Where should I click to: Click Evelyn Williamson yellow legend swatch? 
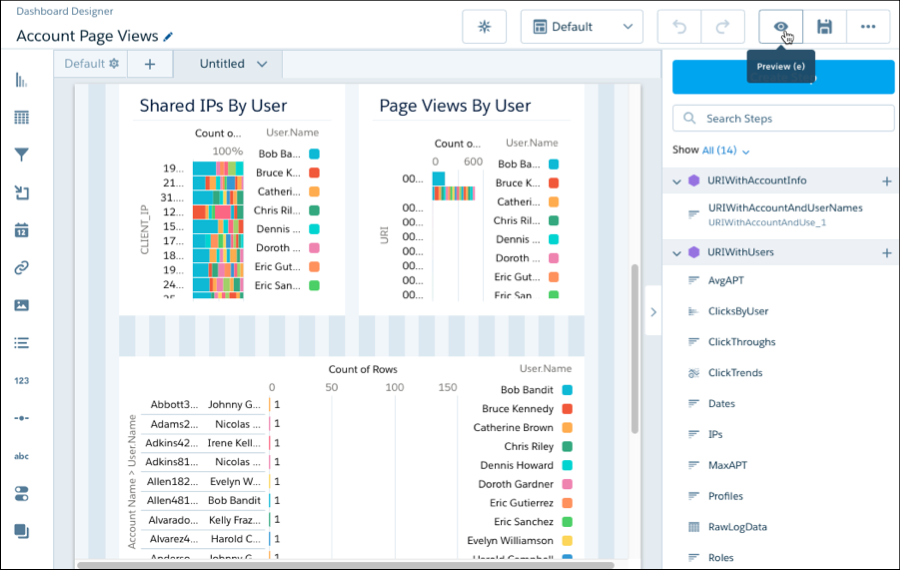coord(567,541)
